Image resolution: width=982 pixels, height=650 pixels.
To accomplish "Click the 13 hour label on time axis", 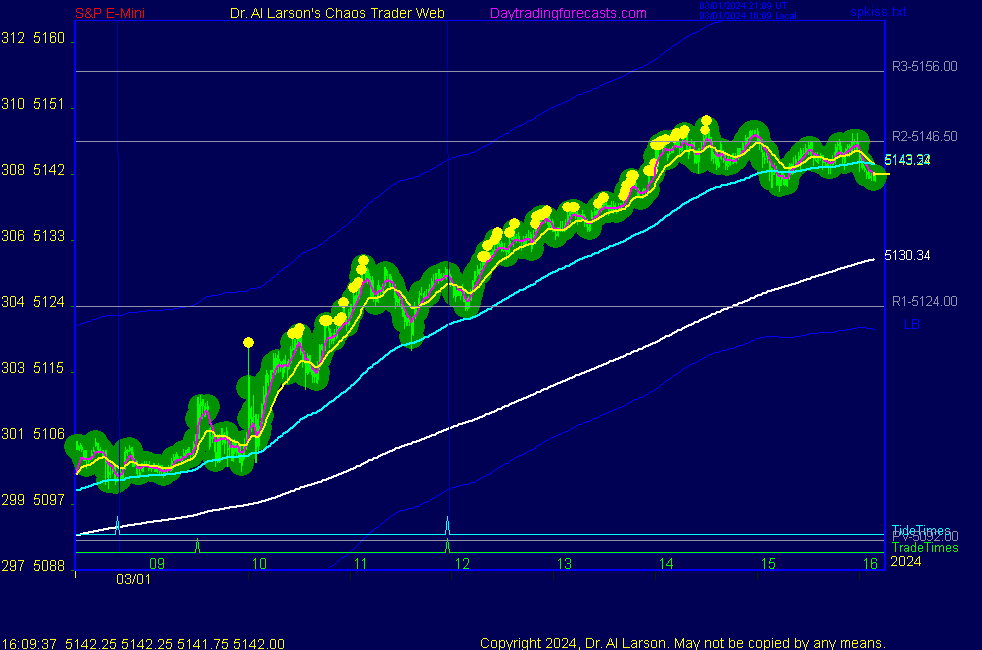I will pyautogui.click(x=564, y=564).
